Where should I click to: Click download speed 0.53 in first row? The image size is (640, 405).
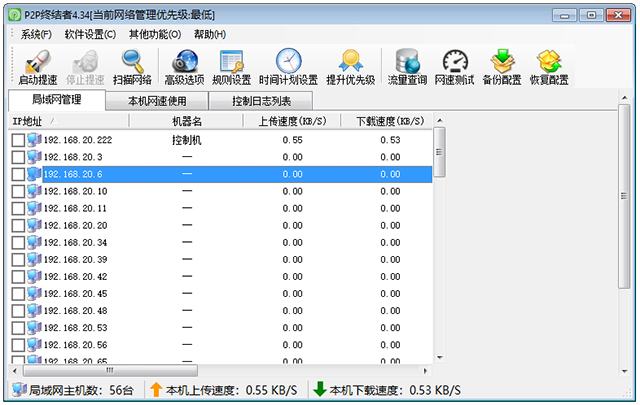coord(390,140)
